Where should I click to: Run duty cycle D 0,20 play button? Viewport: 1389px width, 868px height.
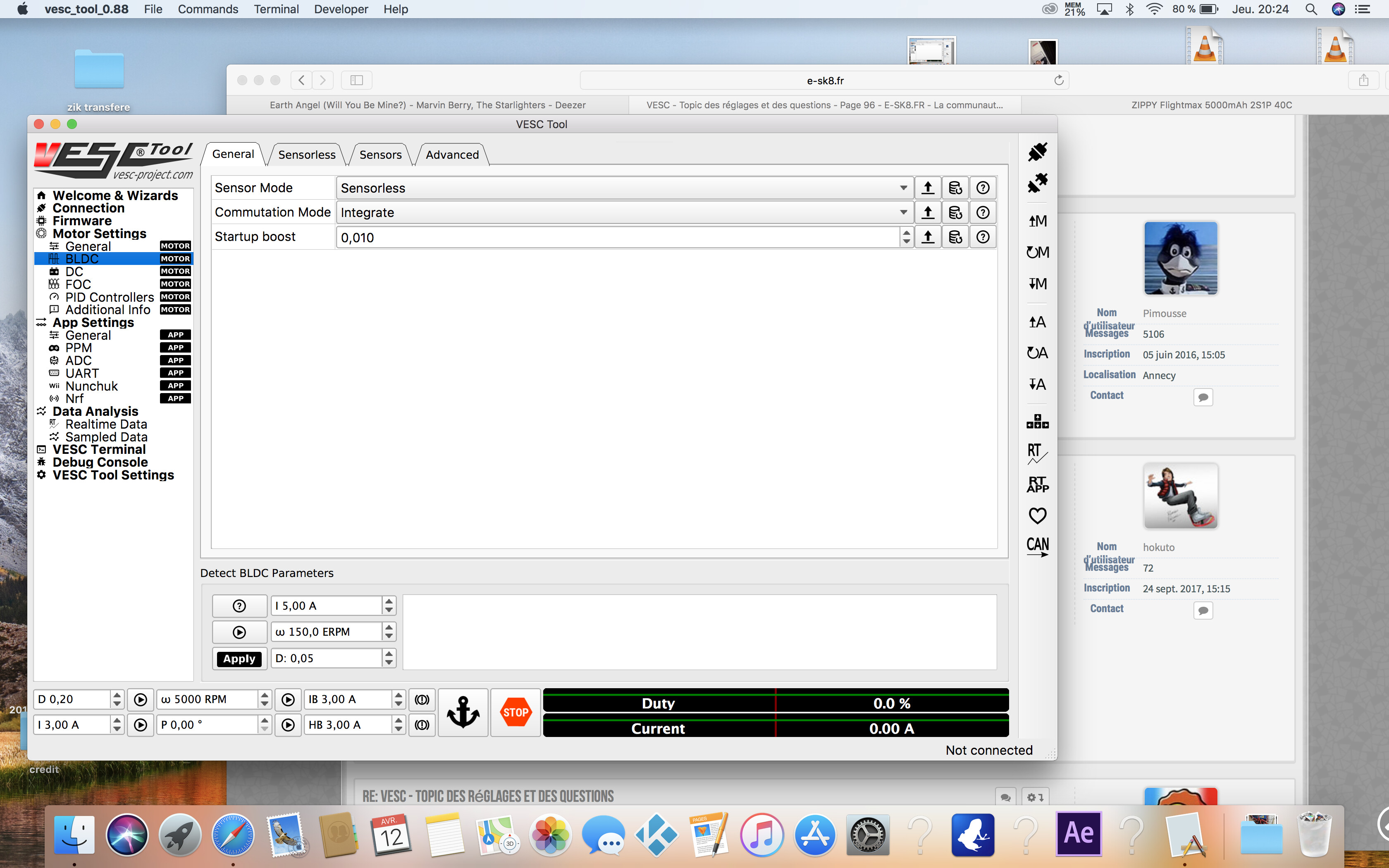tap(141, 700)
